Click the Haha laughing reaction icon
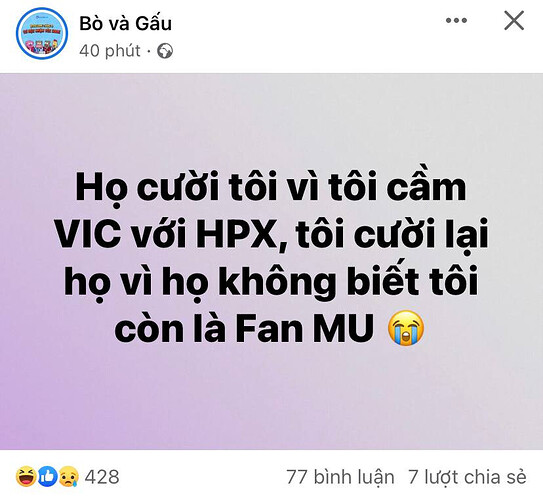The image size is (543, 500). 26,477
